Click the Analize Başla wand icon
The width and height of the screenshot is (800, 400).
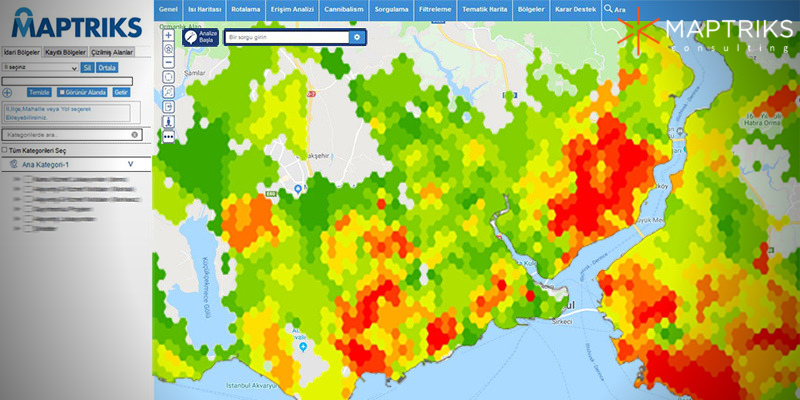coord(191,37)
